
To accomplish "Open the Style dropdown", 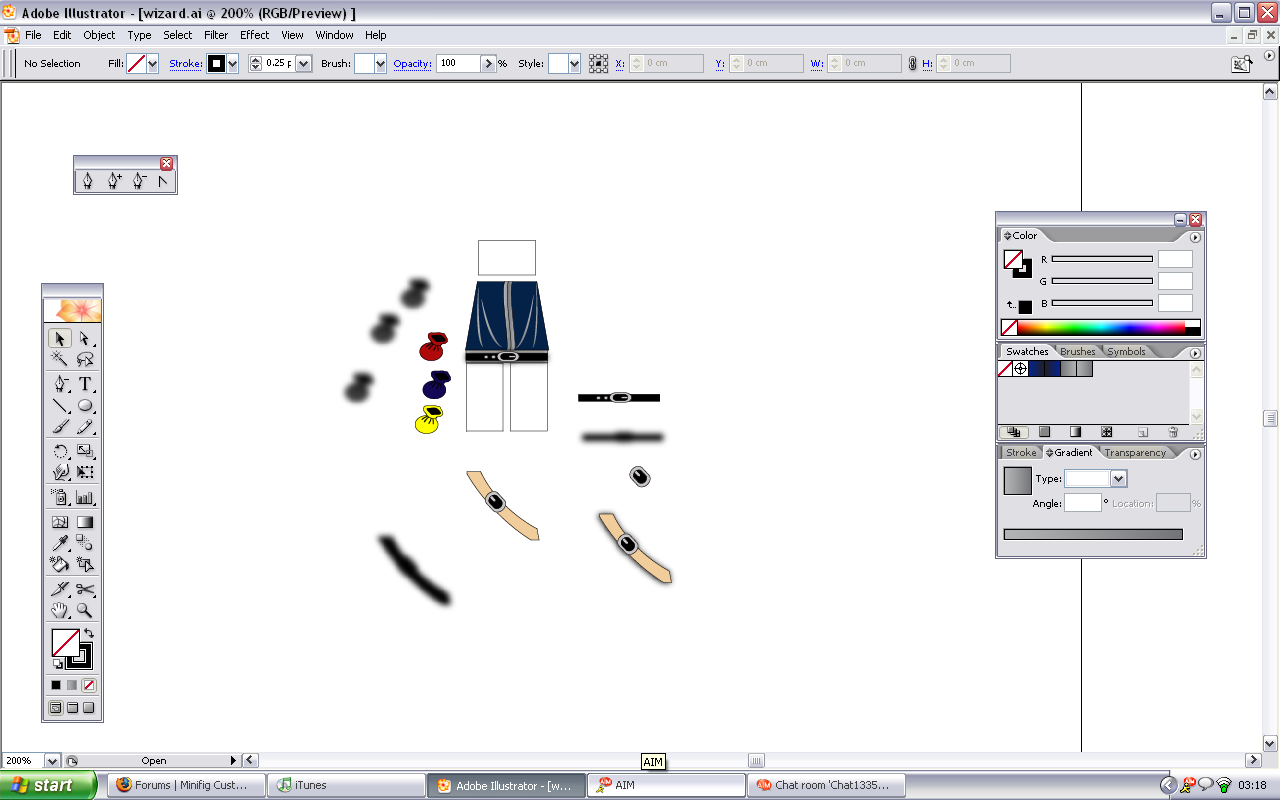I will pos(574,63).
